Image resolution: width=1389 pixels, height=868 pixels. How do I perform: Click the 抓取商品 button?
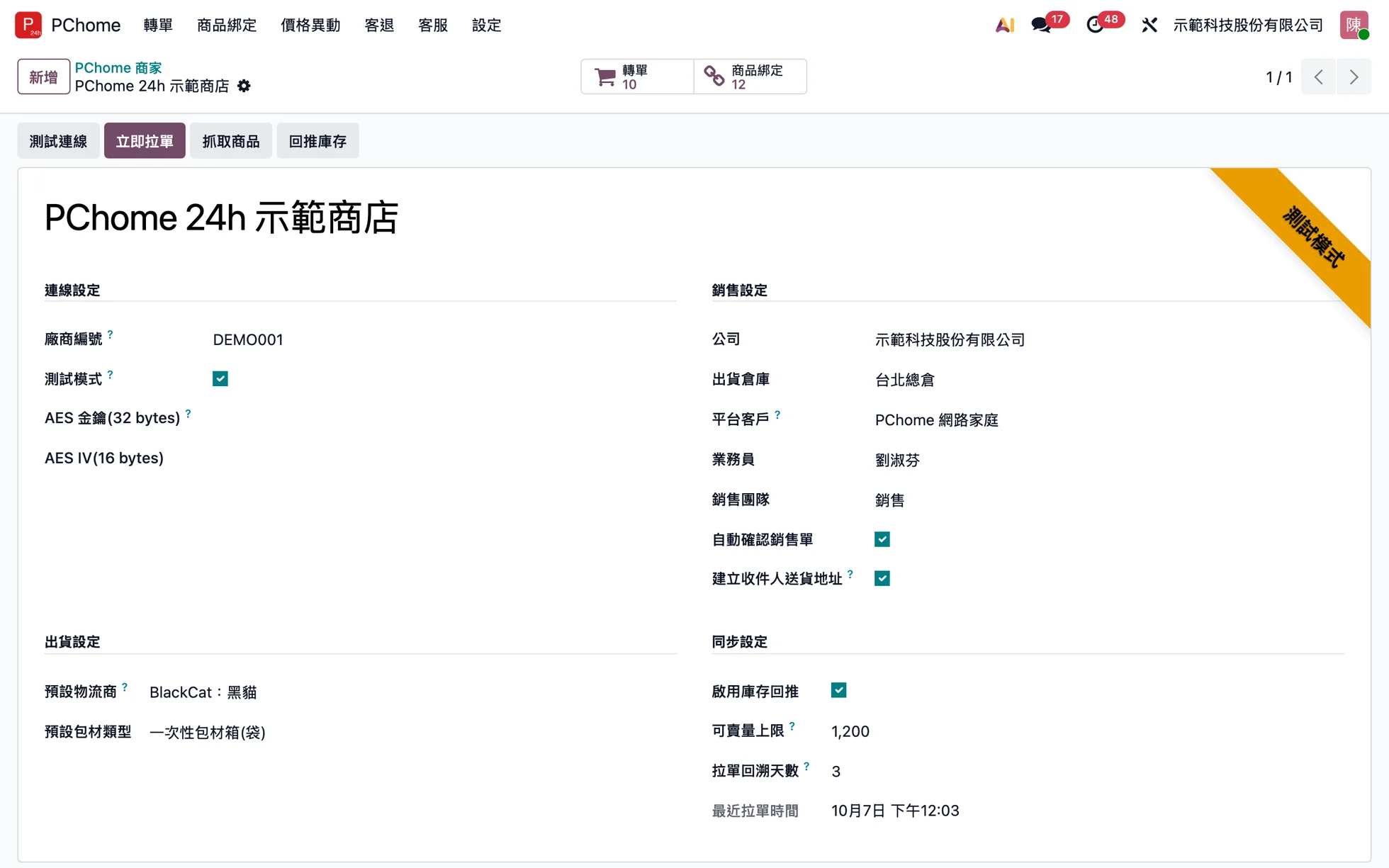click(x=231, y=141)
